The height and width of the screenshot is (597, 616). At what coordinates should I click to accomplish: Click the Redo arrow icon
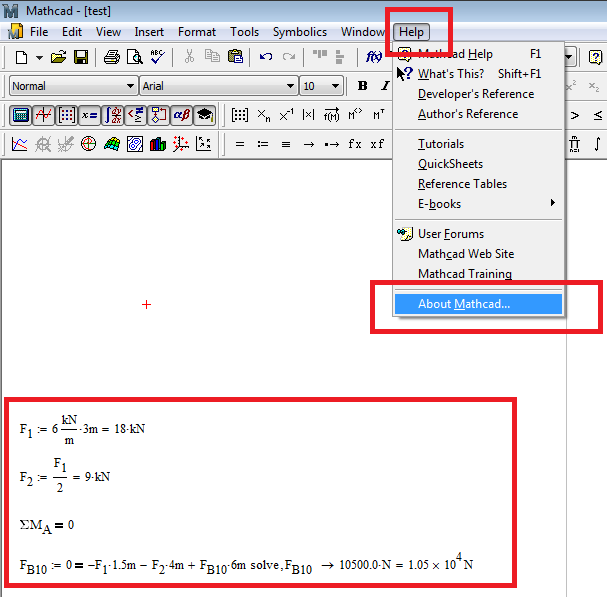point(289,57)
